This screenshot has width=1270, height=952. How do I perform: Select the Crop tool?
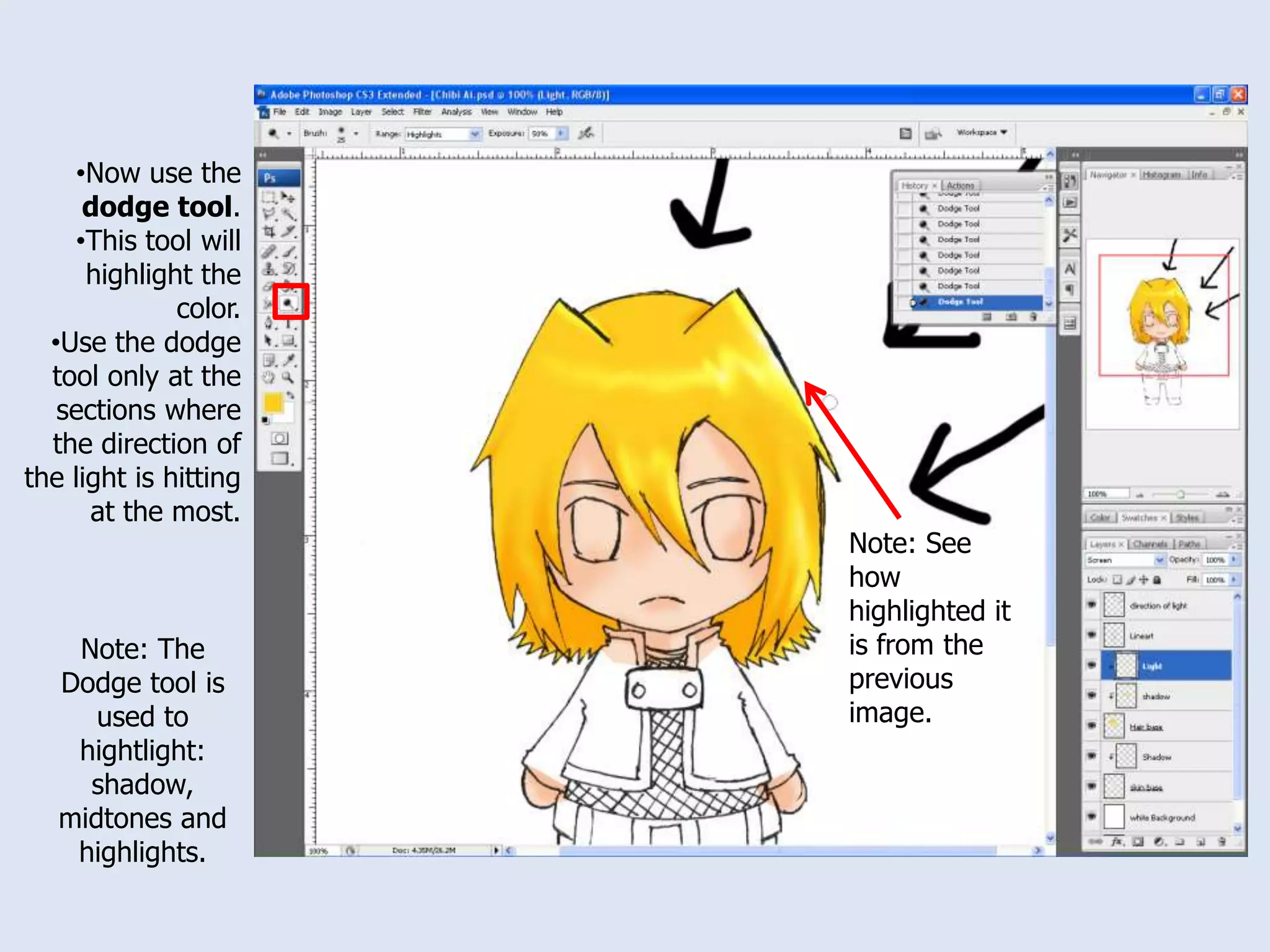click(269, 232)
